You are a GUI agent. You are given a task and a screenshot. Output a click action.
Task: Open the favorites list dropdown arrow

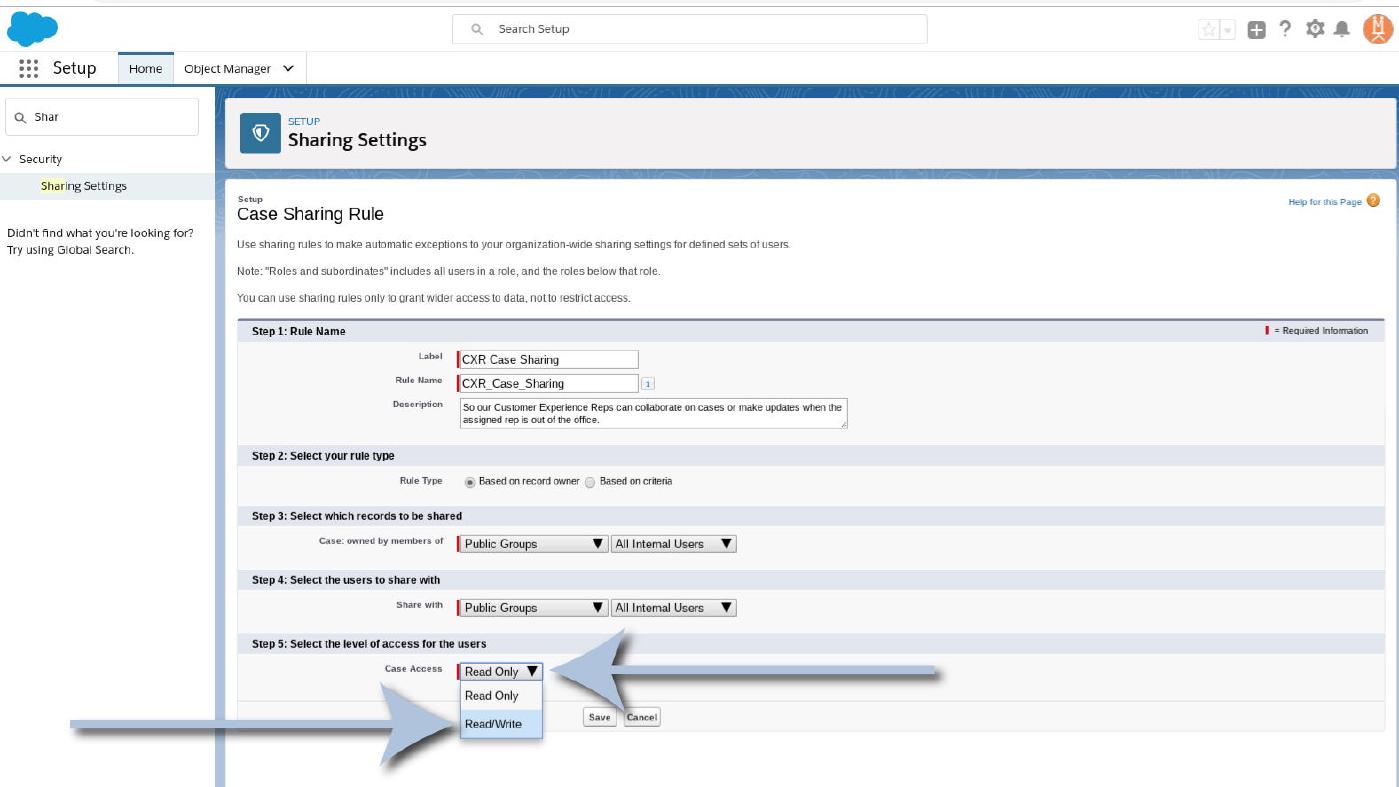[1228, 30]
